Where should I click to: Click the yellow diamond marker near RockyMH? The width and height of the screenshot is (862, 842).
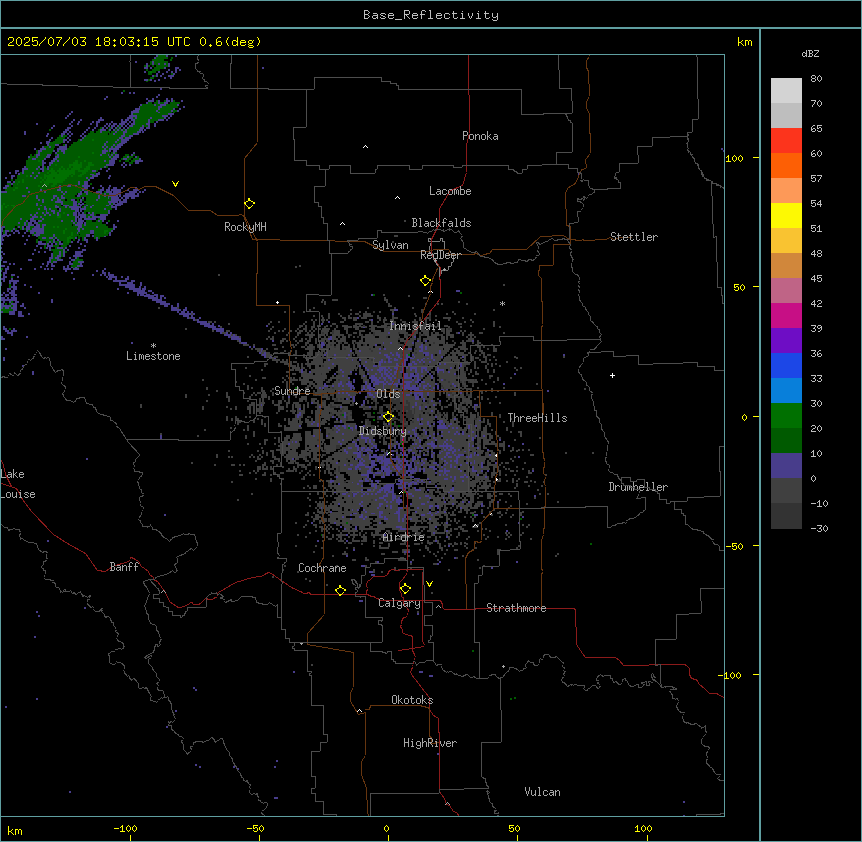pos(249,204)
